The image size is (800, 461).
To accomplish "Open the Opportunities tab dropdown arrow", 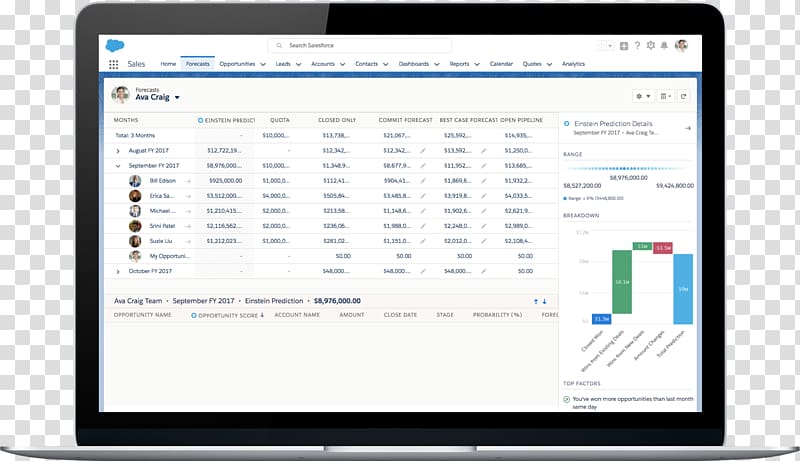I will click(263, 64).
